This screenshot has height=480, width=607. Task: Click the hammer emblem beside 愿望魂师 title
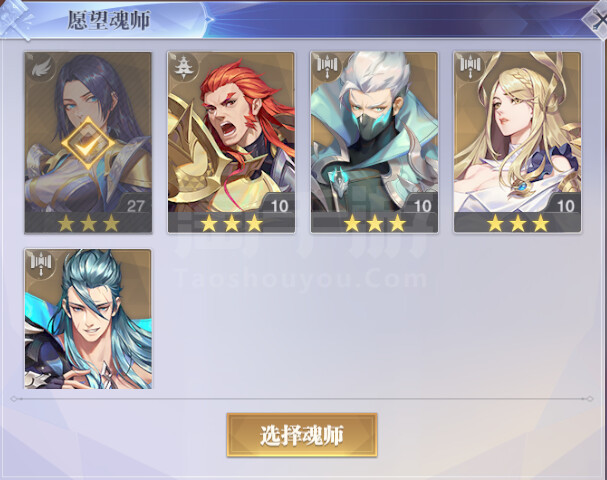[x=16, y=19]
